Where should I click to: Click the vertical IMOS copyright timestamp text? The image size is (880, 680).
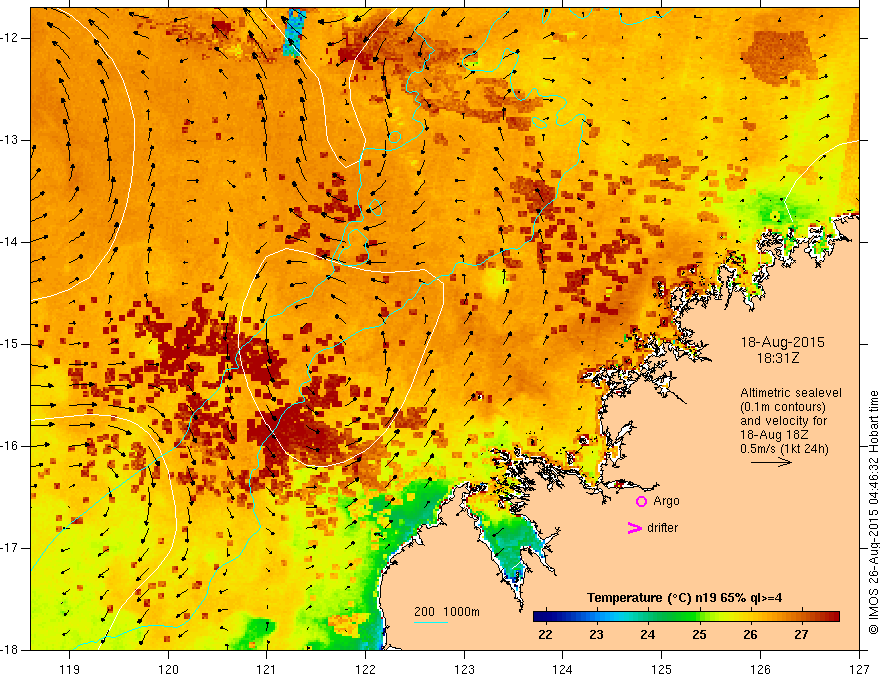873,512
